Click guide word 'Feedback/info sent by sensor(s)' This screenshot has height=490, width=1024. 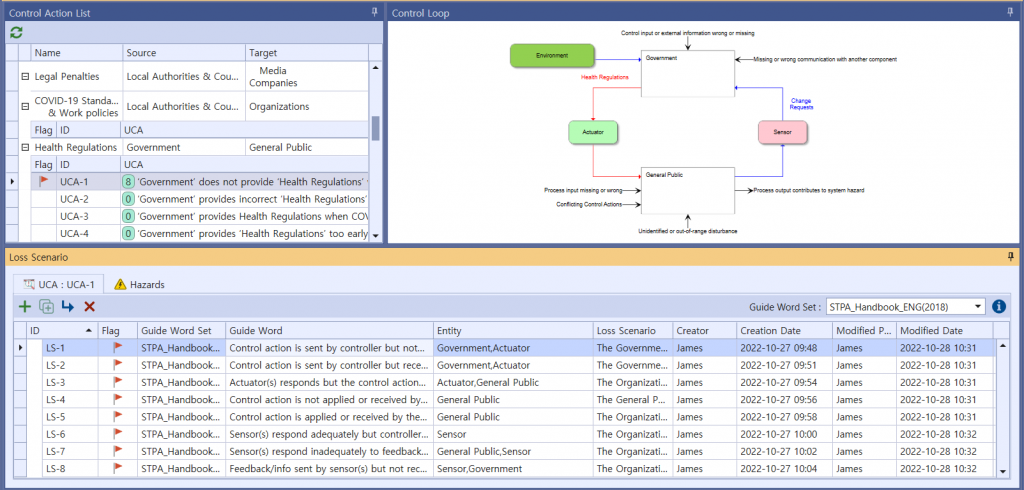330,468
